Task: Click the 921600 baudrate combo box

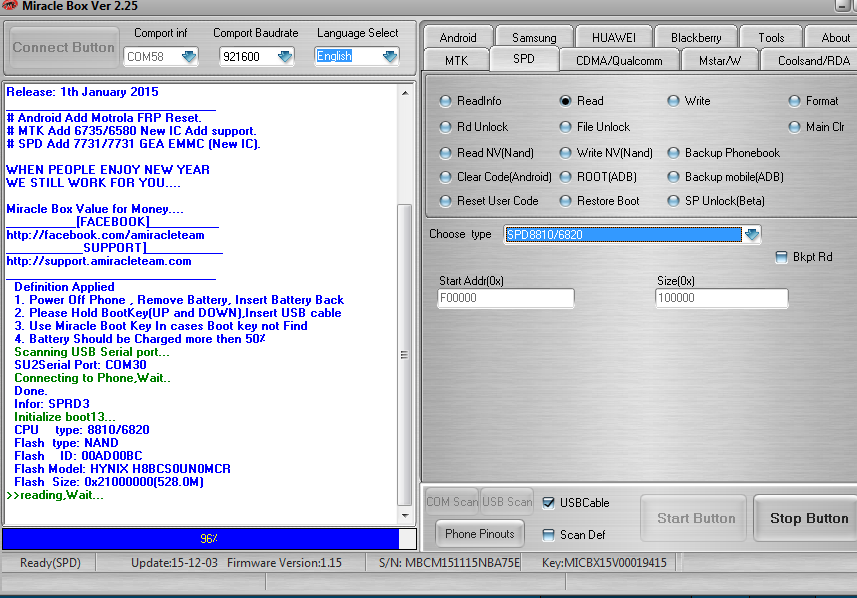Action: tap(256, 56)
